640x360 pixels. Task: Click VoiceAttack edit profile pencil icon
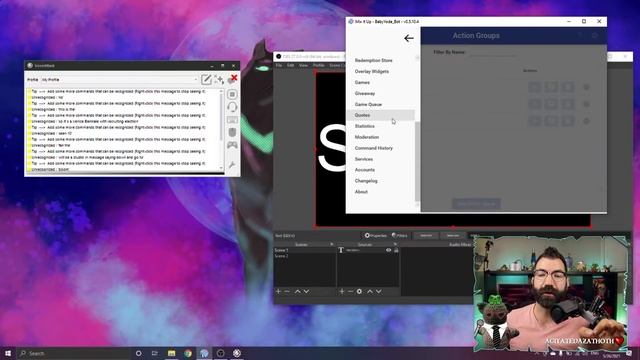[x=206, y=79]
